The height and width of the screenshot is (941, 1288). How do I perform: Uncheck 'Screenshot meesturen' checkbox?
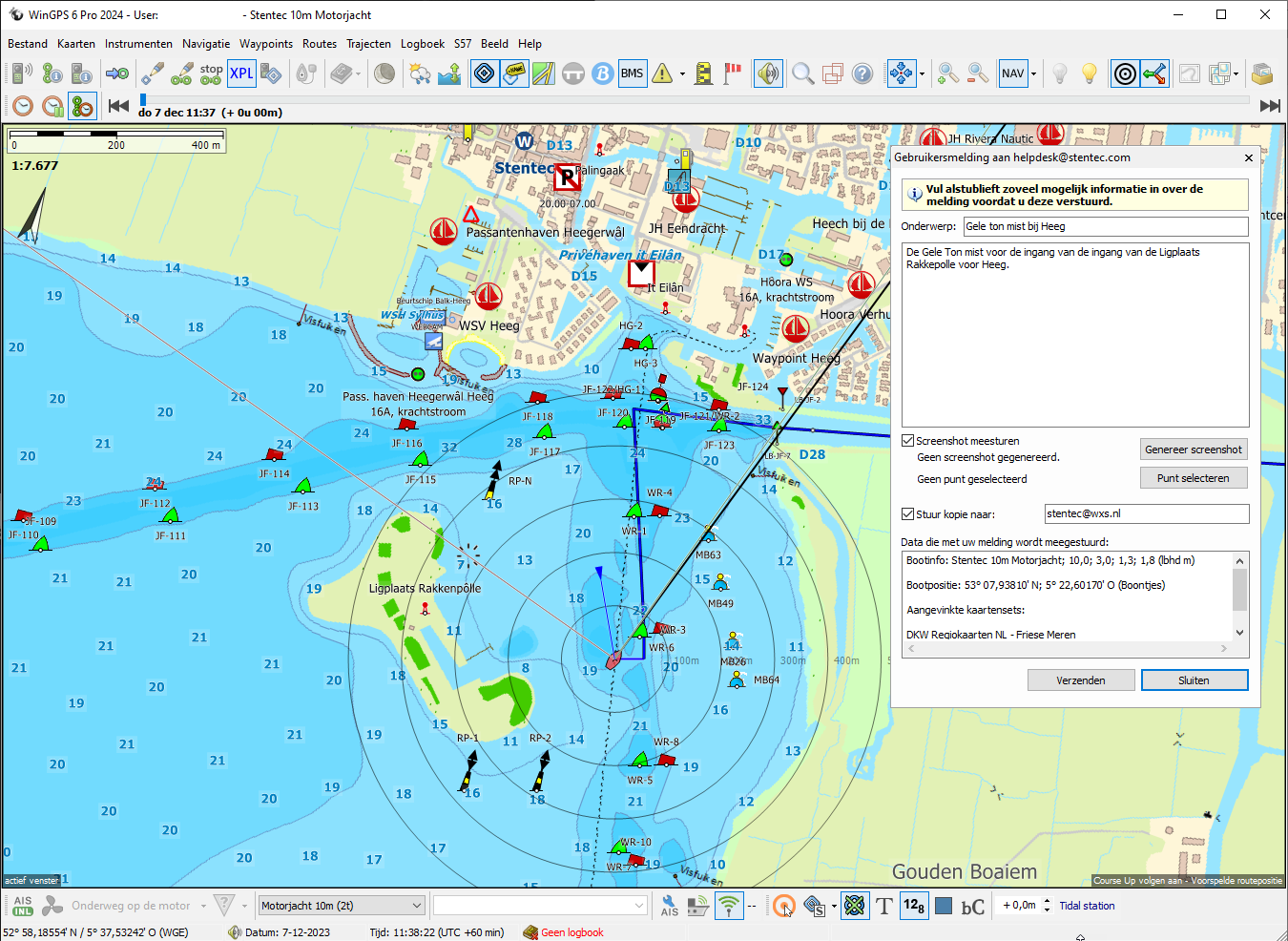pyautogui.click(x=908, y=441)
